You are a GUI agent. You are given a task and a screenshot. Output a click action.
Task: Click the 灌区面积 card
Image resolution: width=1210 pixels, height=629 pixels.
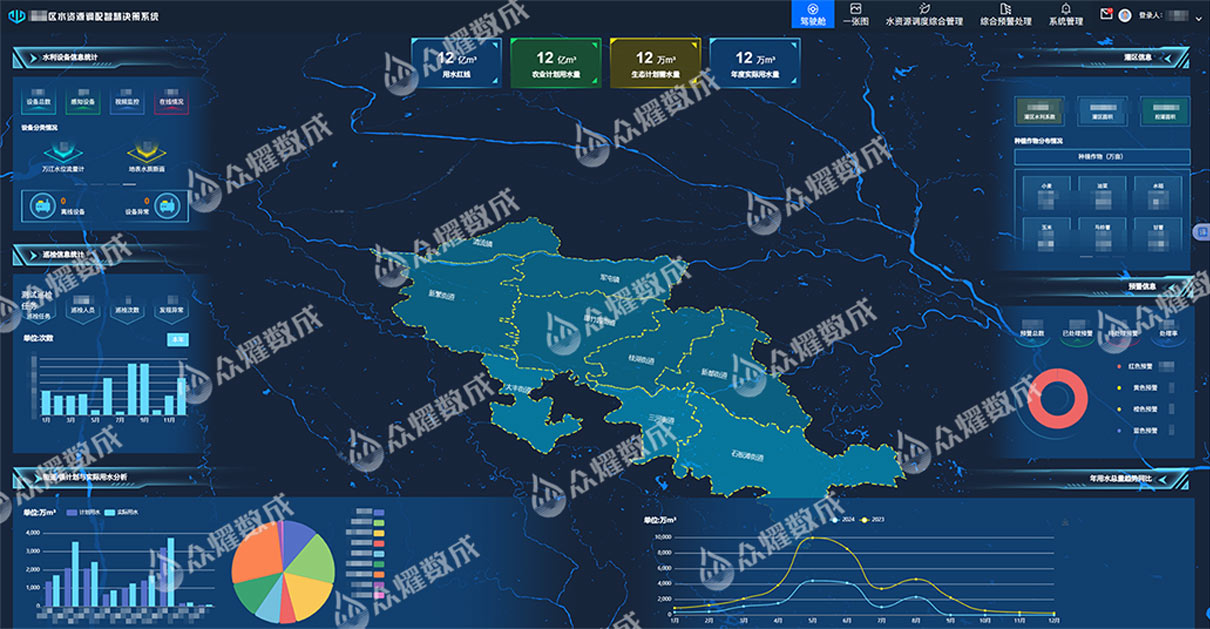(x=1102, y=111)
